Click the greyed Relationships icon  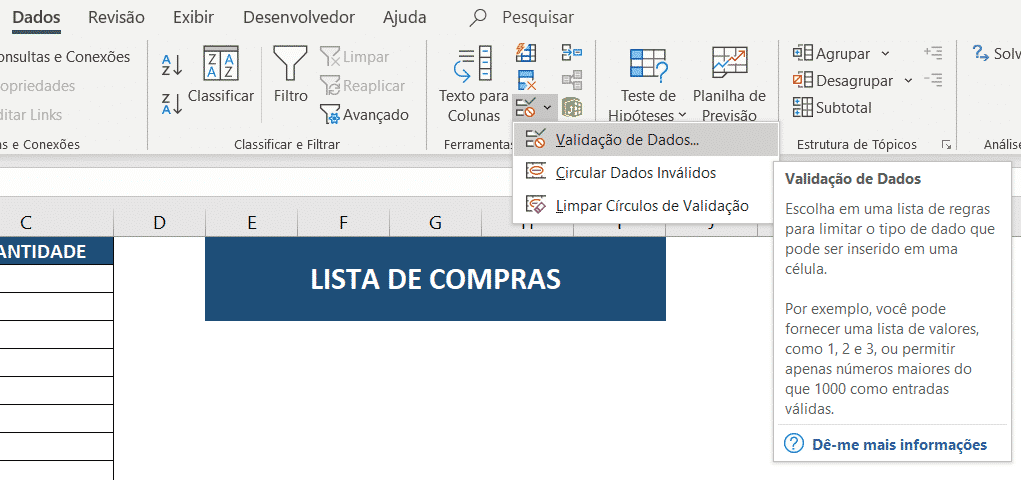(572, 79)
